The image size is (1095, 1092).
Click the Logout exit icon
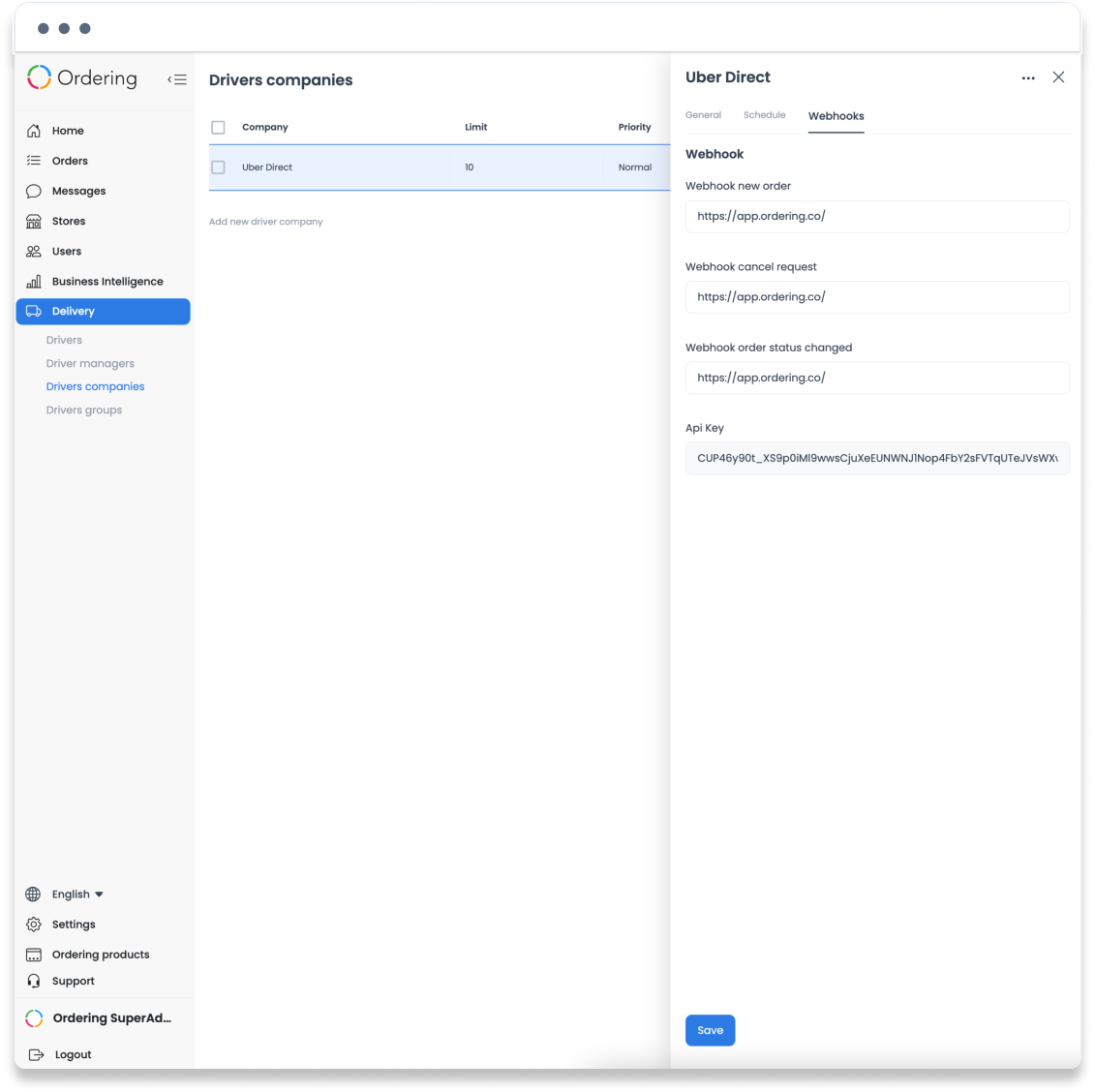[x=37, y=1054]
